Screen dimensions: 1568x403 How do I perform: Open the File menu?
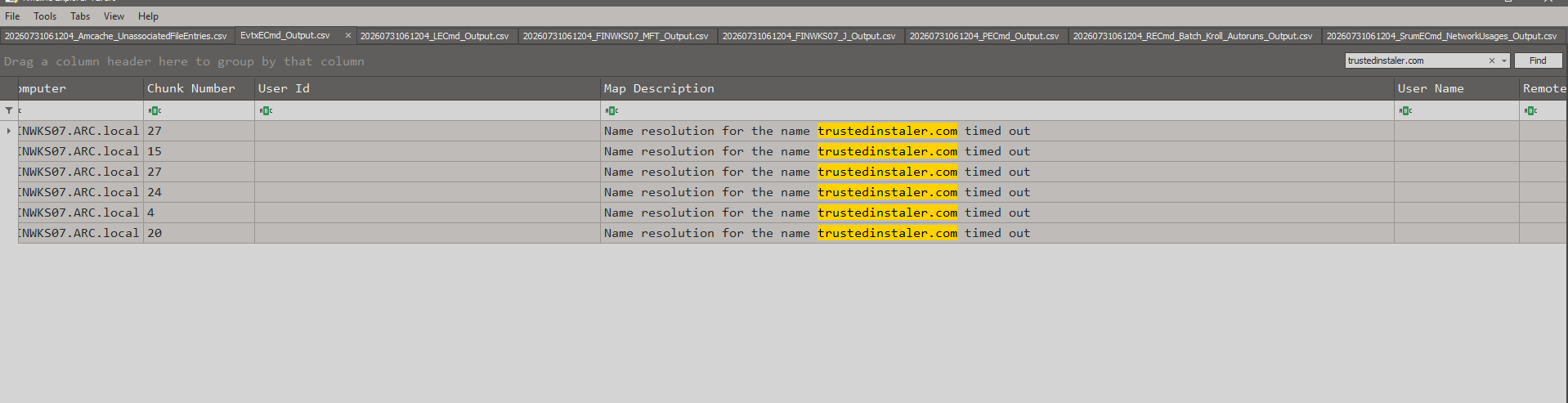tap(12, 16)
